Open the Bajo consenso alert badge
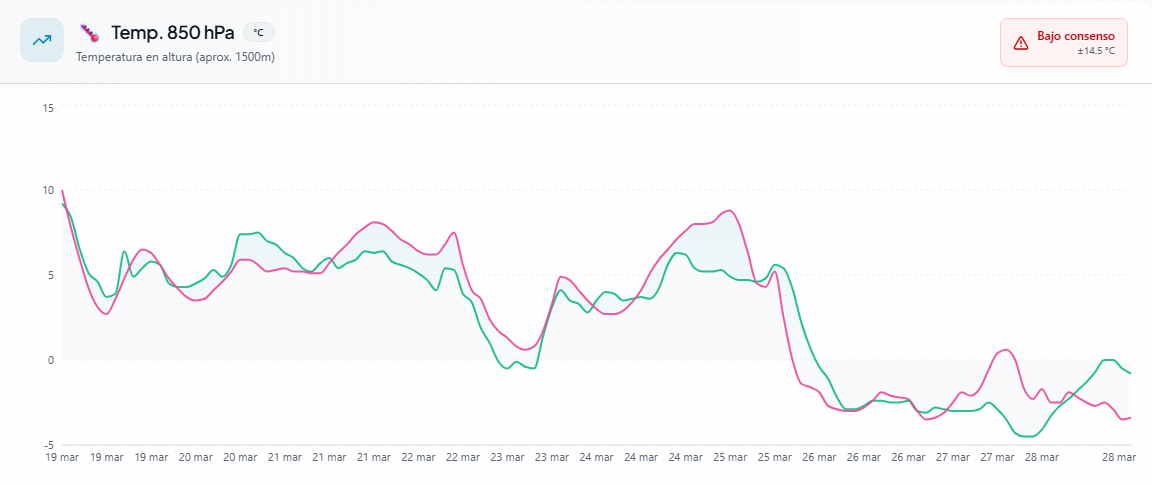The width and height of the screenshot is (1152, 484). 1063,42
